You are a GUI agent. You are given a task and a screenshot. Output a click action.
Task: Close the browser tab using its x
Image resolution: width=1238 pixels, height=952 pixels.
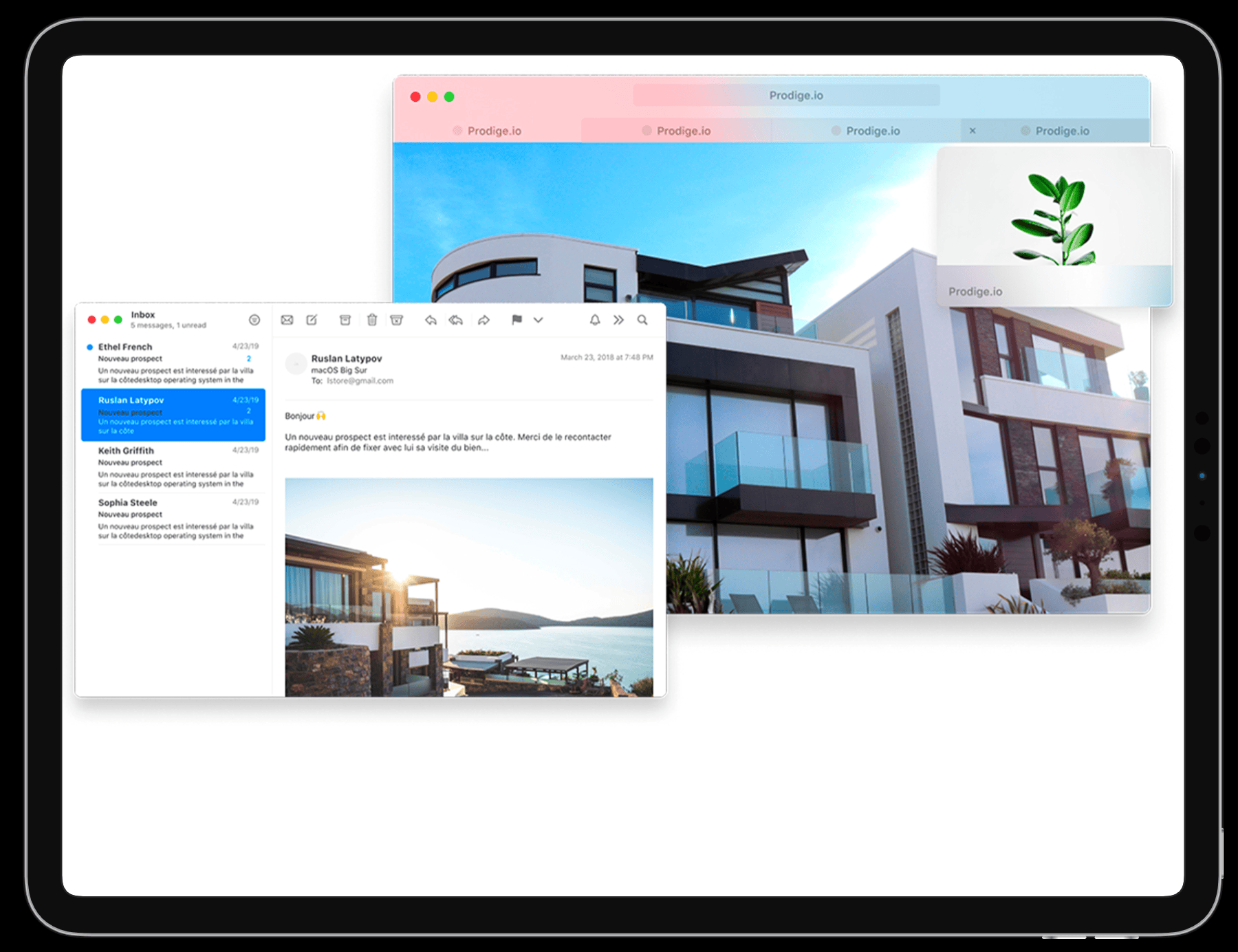(973, 131)
